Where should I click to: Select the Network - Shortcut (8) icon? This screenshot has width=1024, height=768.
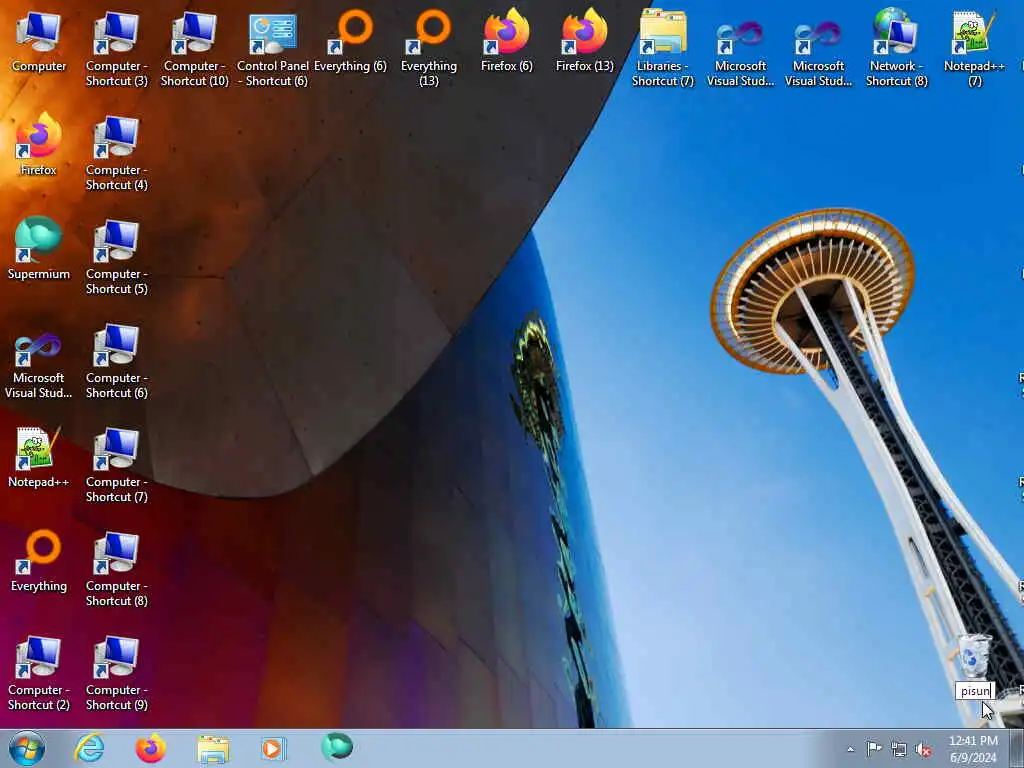coord(897,49)
